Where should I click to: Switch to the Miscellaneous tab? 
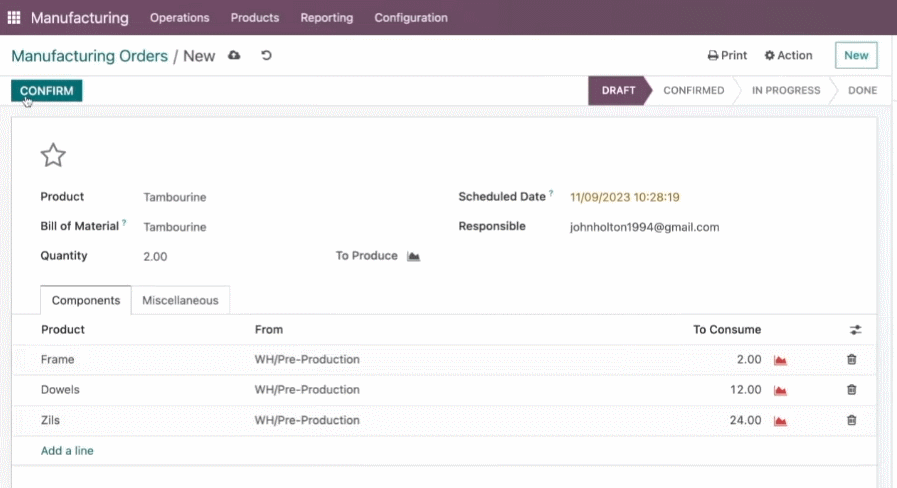tap(180, 300)
